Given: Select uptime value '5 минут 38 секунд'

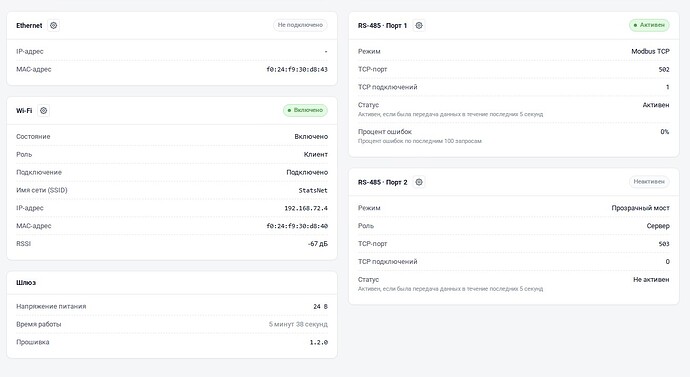Looking at the screenshot, I should (x=298, y=324).
